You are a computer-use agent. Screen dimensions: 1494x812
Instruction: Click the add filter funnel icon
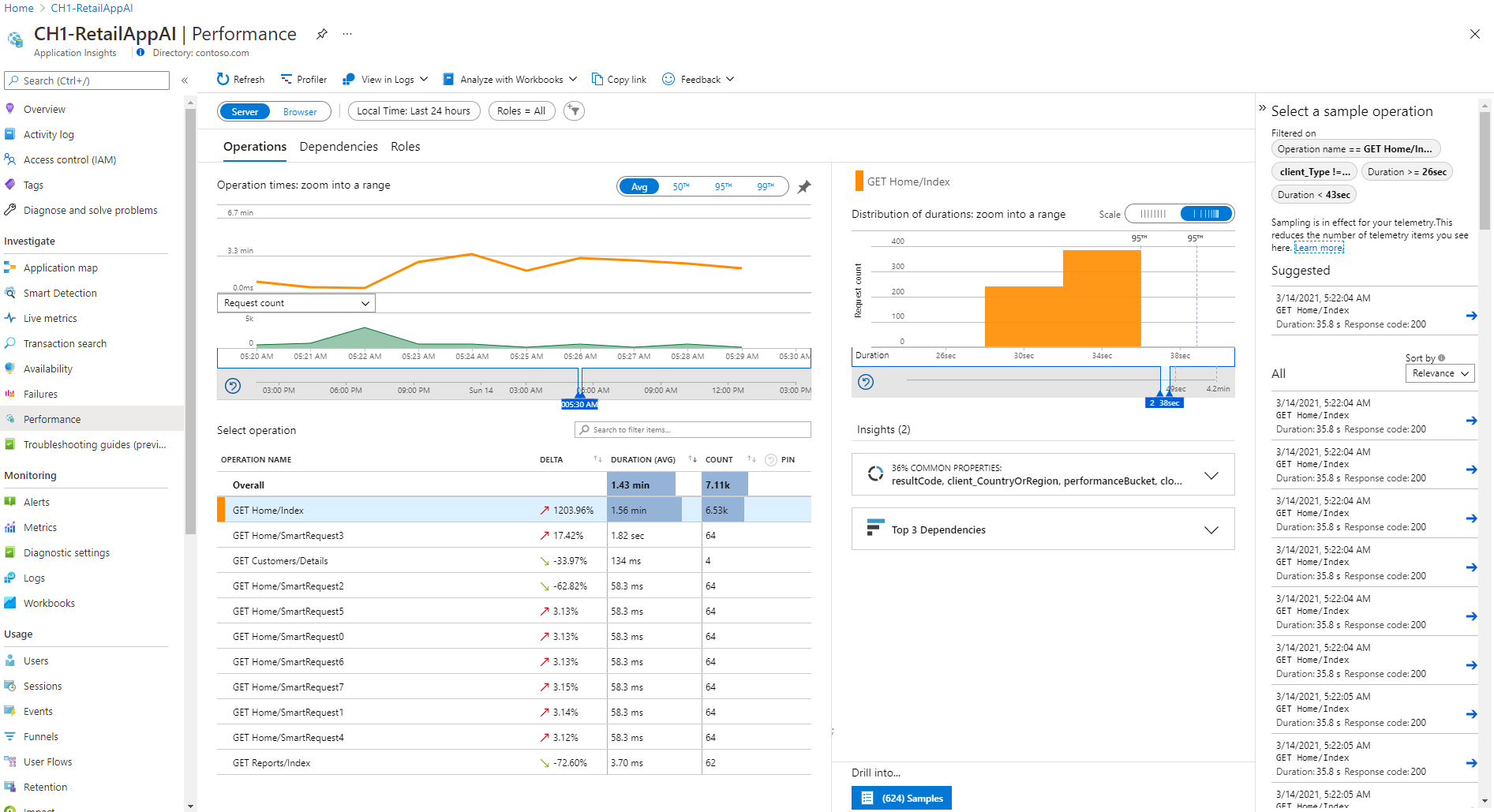tap(575, 111)
